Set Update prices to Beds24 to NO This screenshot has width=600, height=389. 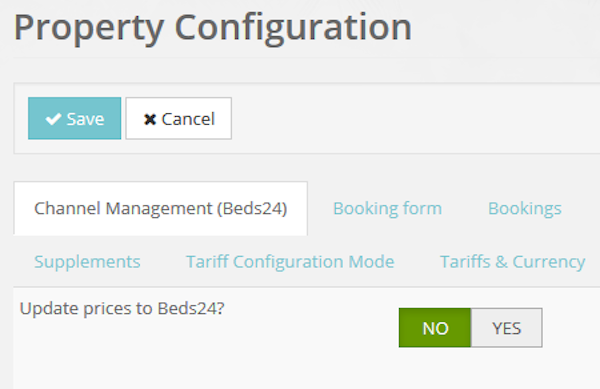(435, 328)
